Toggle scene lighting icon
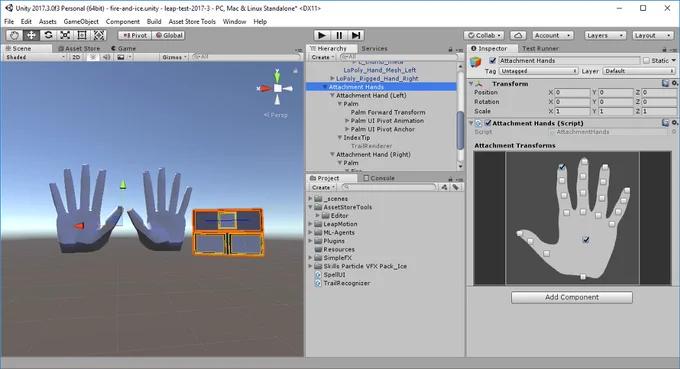The image size is (680, 369). pyautogui.click(x=92, y=57)
